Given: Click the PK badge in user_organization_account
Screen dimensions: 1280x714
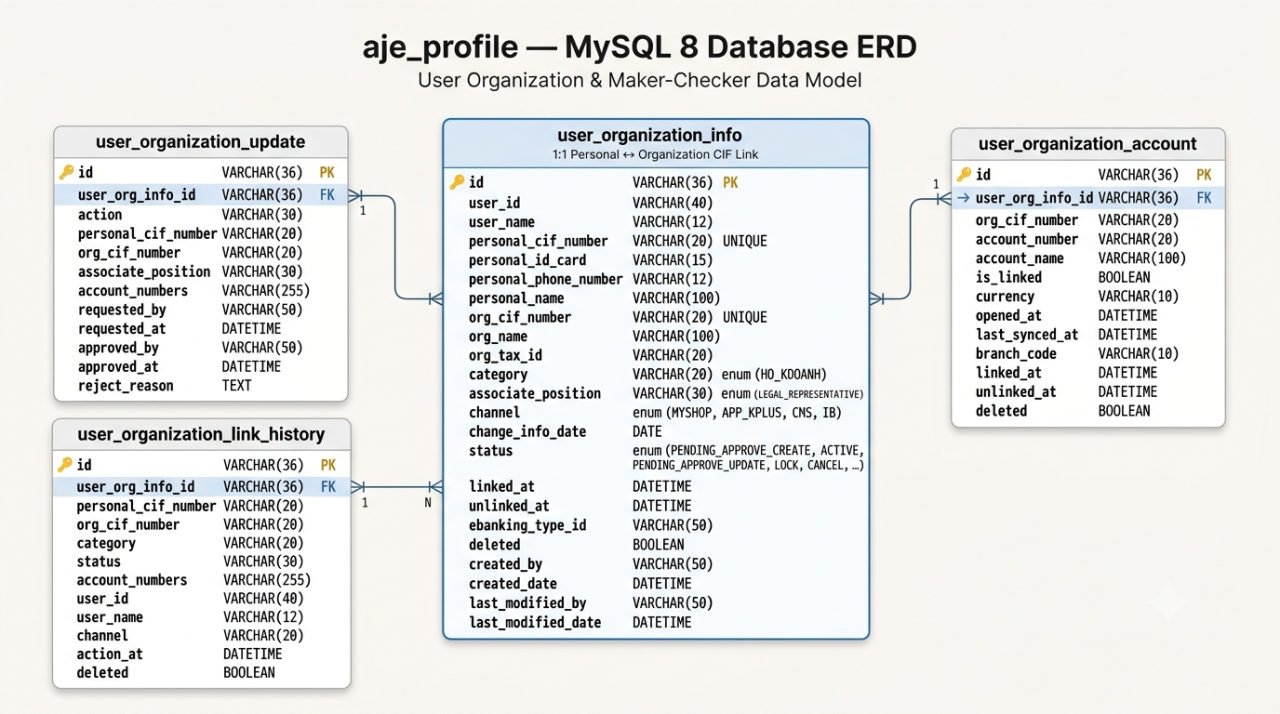Looking at the screenshot, I should 1204,174.
